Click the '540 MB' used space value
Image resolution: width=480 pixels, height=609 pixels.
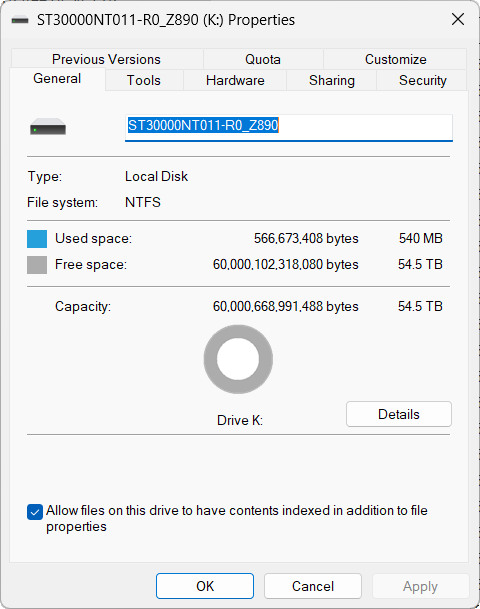(x=421, y=238)
